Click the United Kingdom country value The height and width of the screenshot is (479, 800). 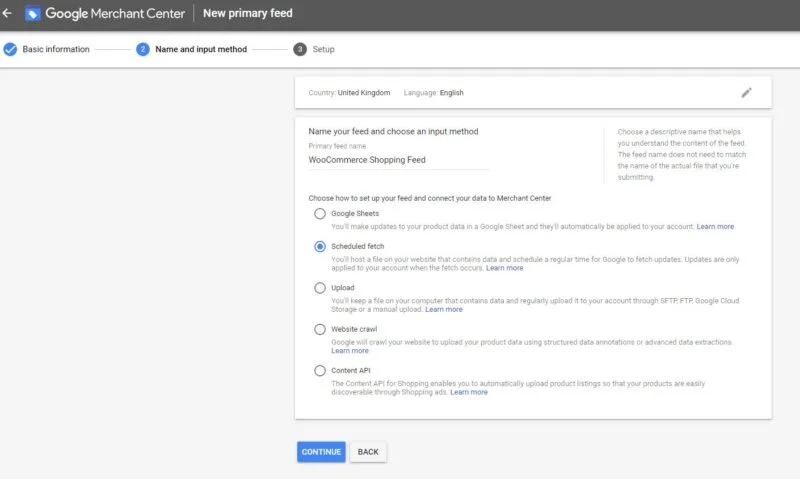coord(364,93)
